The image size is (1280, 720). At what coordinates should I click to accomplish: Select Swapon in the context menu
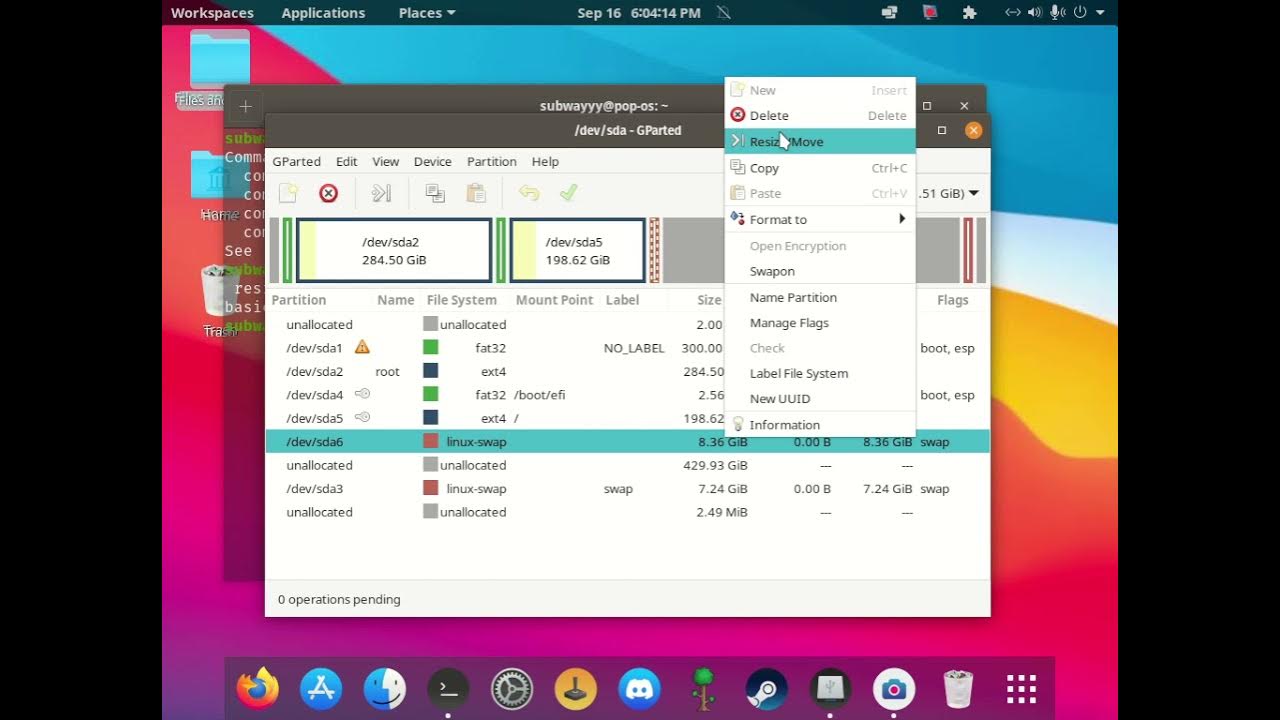click(x=820, y=271)
